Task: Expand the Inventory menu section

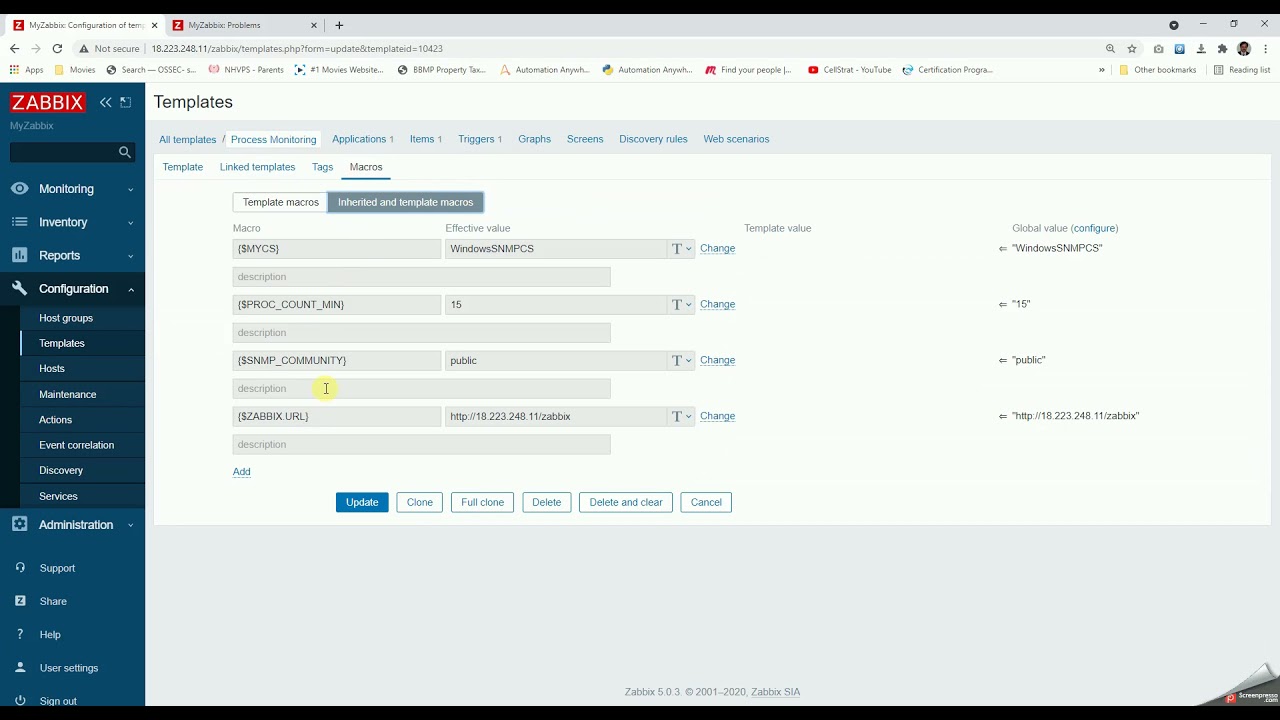Action: (130, 223)
